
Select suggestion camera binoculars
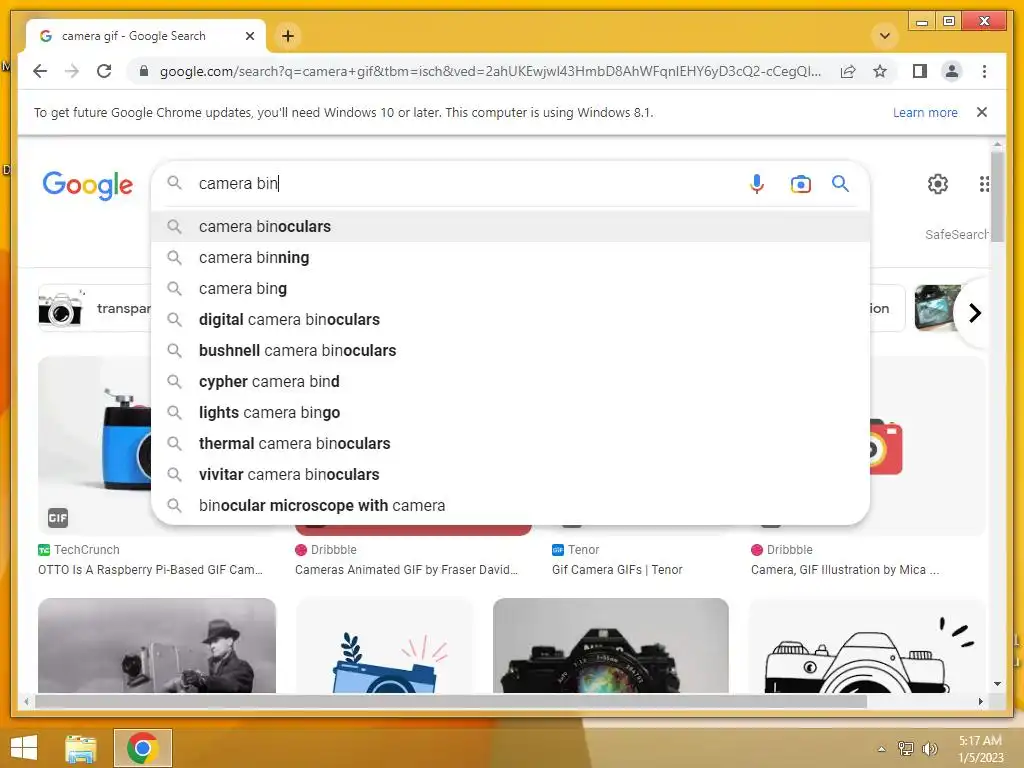[510, 227]
